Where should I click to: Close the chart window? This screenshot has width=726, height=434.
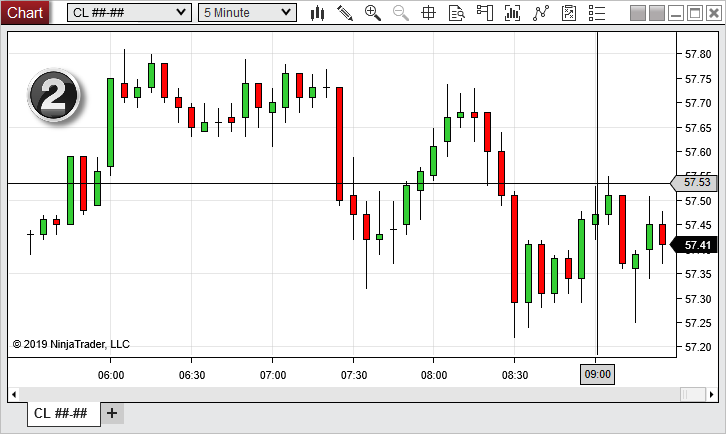tap(714, 13)
